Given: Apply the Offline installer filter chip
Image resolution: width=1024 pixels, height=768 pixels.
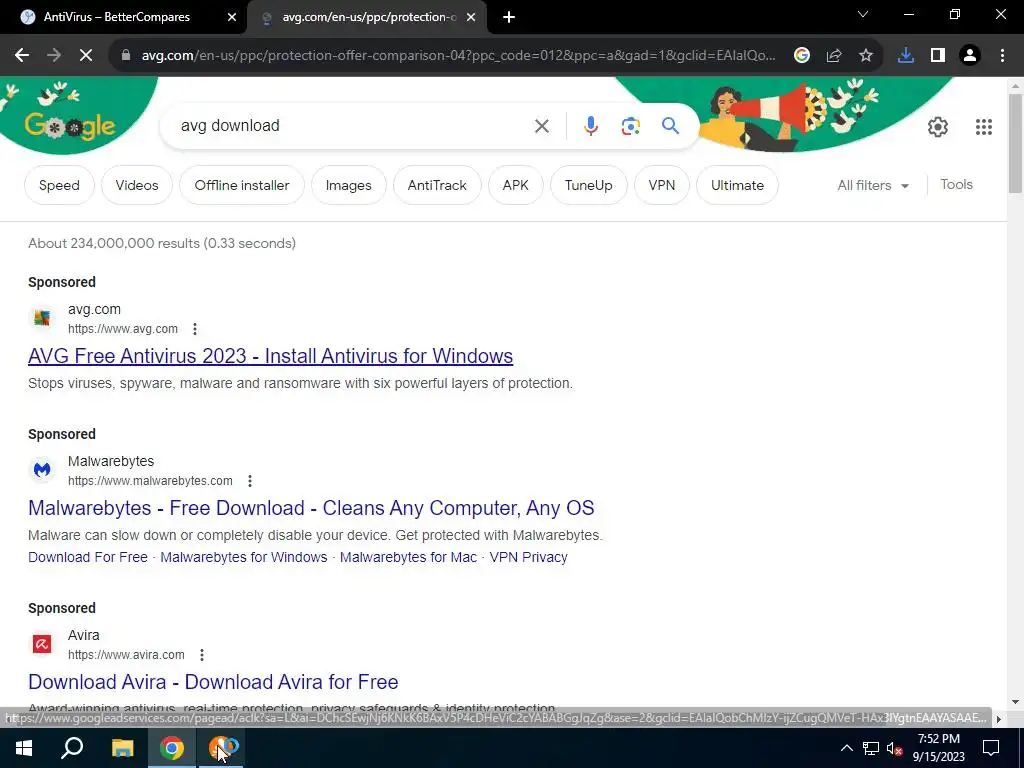Looking at the screenshot, I should pos(242,185).
